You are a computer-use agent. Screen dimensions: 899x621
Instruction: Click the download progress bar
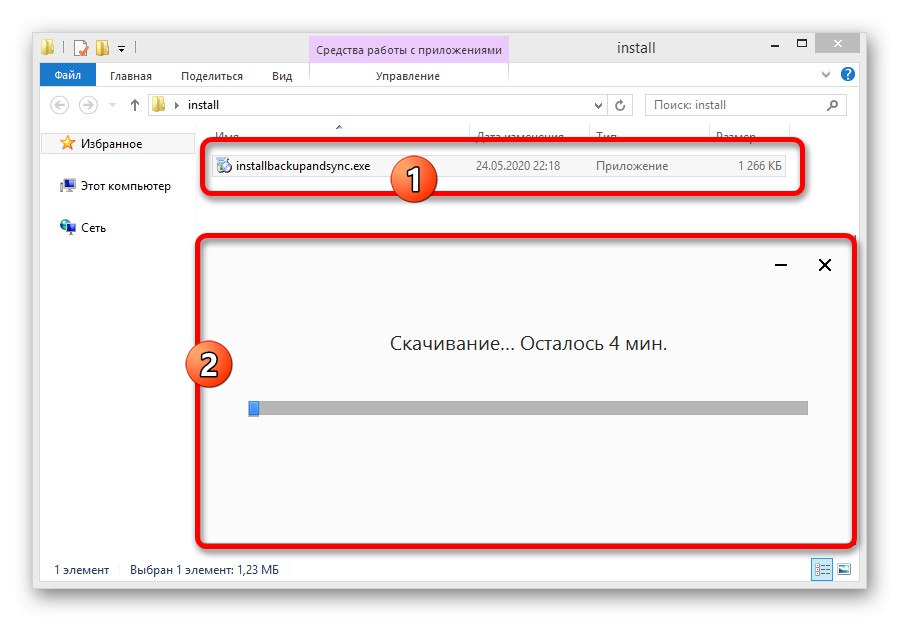coord(528,408)
